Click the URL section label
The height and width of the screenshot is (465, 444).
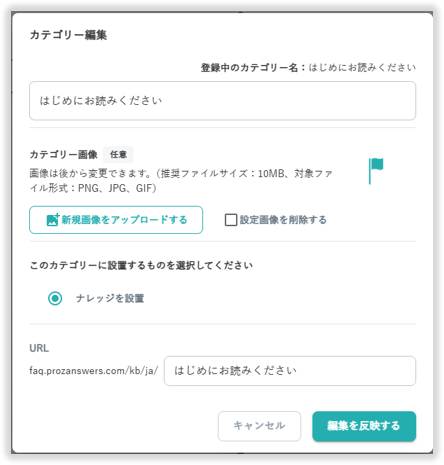click(39, 348)
